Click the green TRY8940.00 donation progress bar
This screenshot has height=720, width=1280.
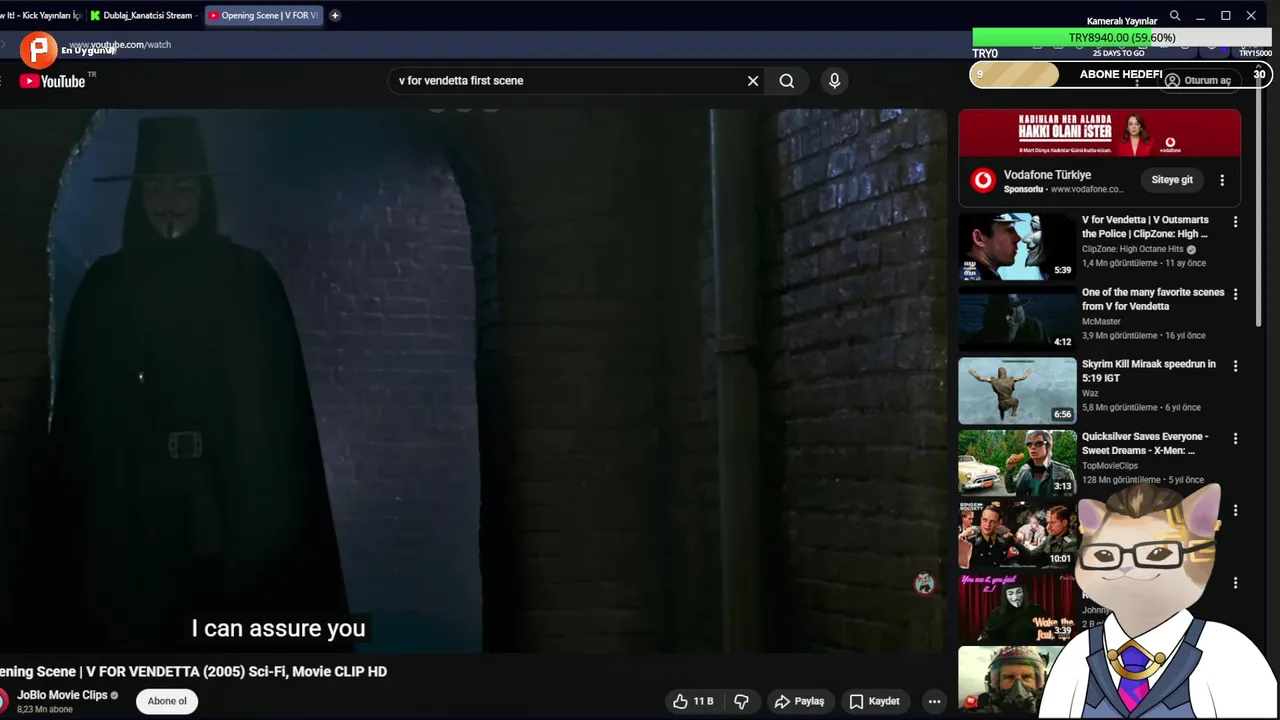point(1122,38)
